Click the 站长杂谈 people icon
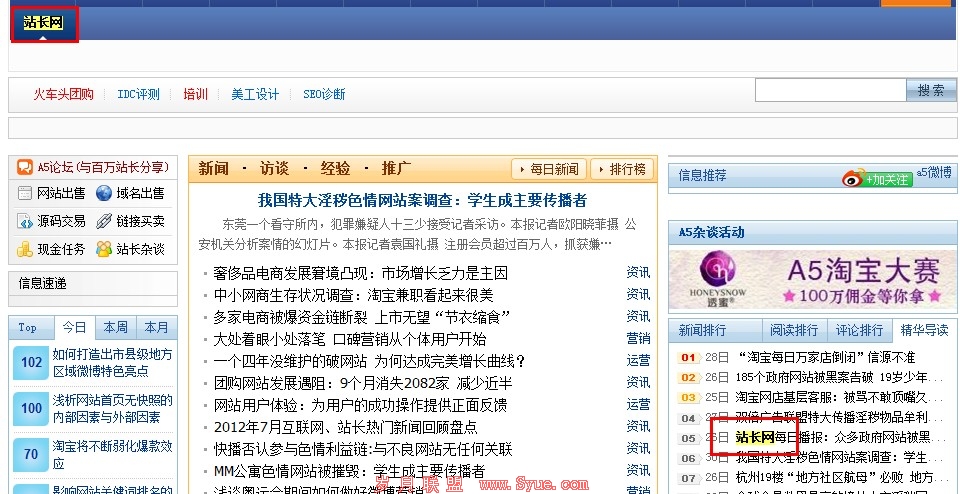 coord(103,249)
